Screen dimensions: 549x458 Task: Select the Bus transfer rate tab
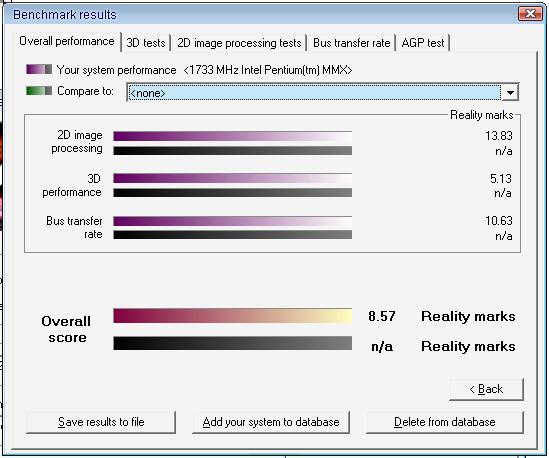(x=351, y=43)
